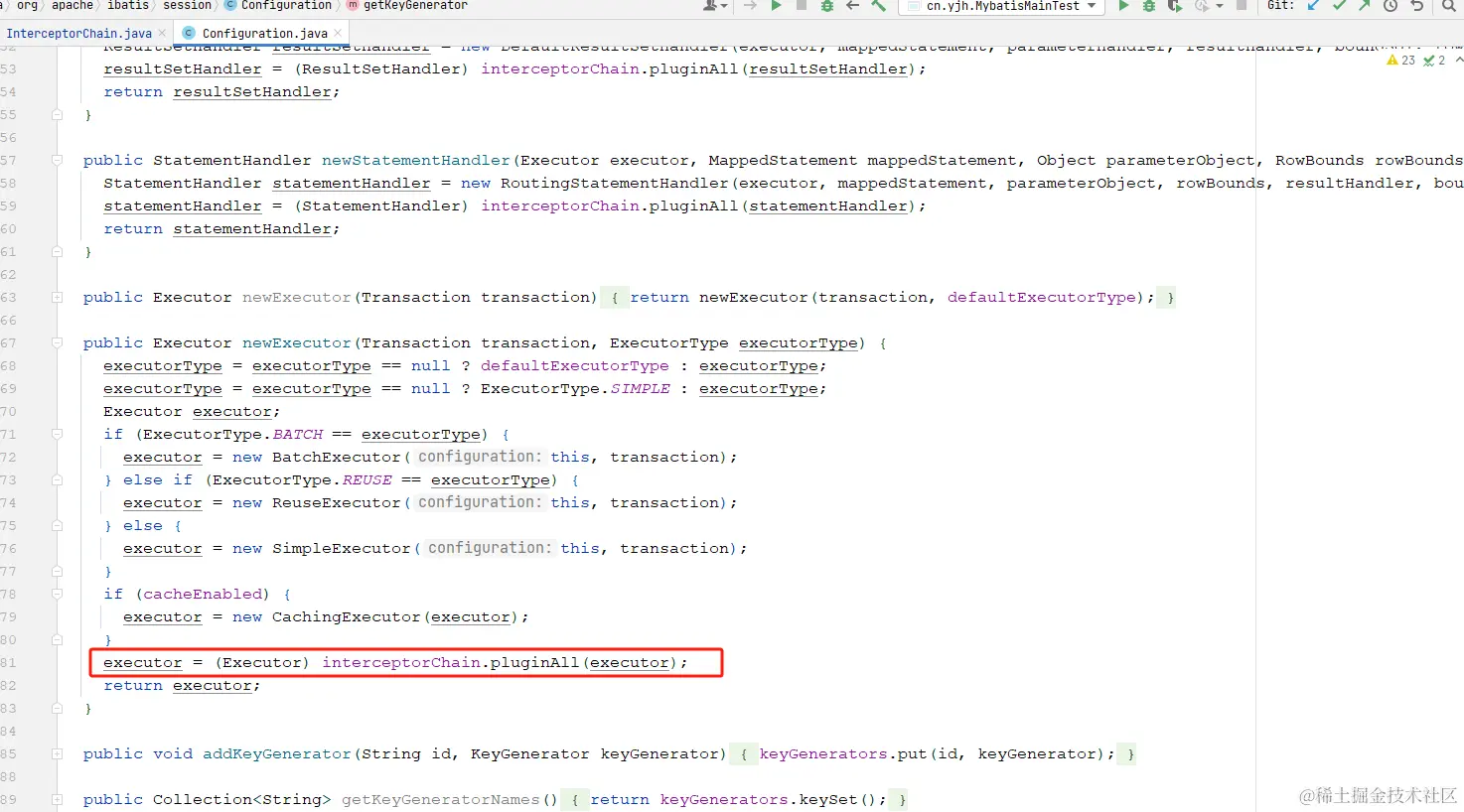Open Search Everywhere magnifier icon
1464x812 pixels.
(x=1449, y=6)
